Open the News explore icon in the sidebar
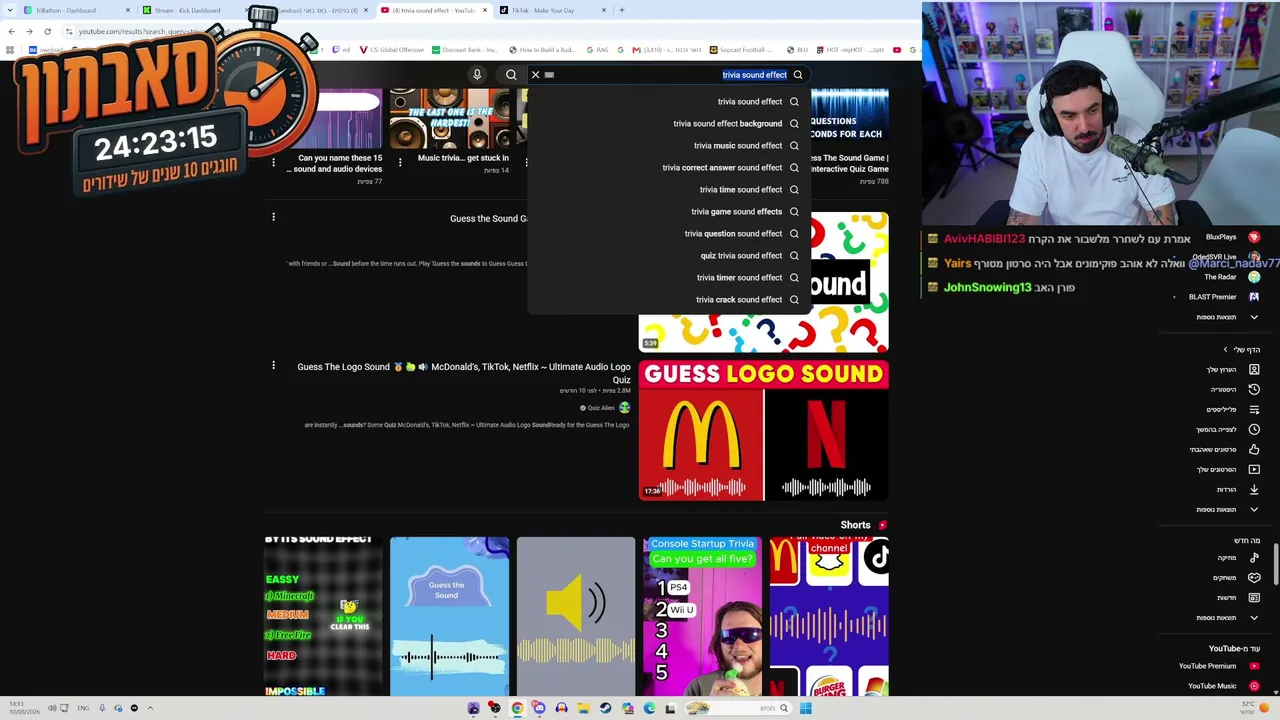This screenshot has height=720, width=1280. tap(1254, 598)
